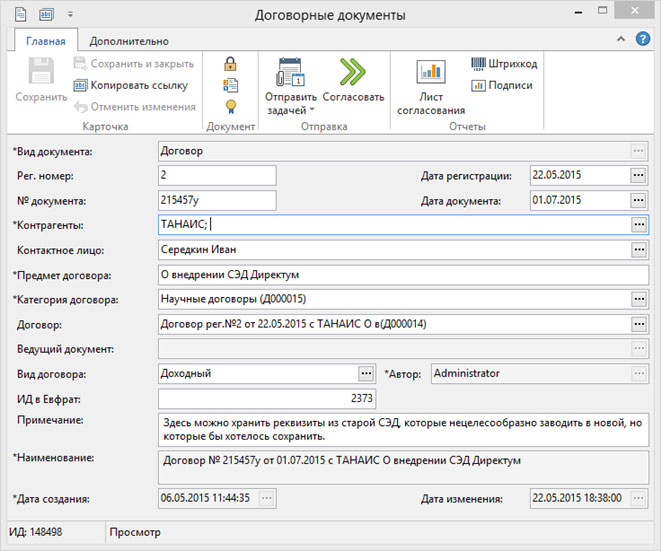Click the Примечание text area
The height and width of the screenshot is (551, 661).
(403, 430)
